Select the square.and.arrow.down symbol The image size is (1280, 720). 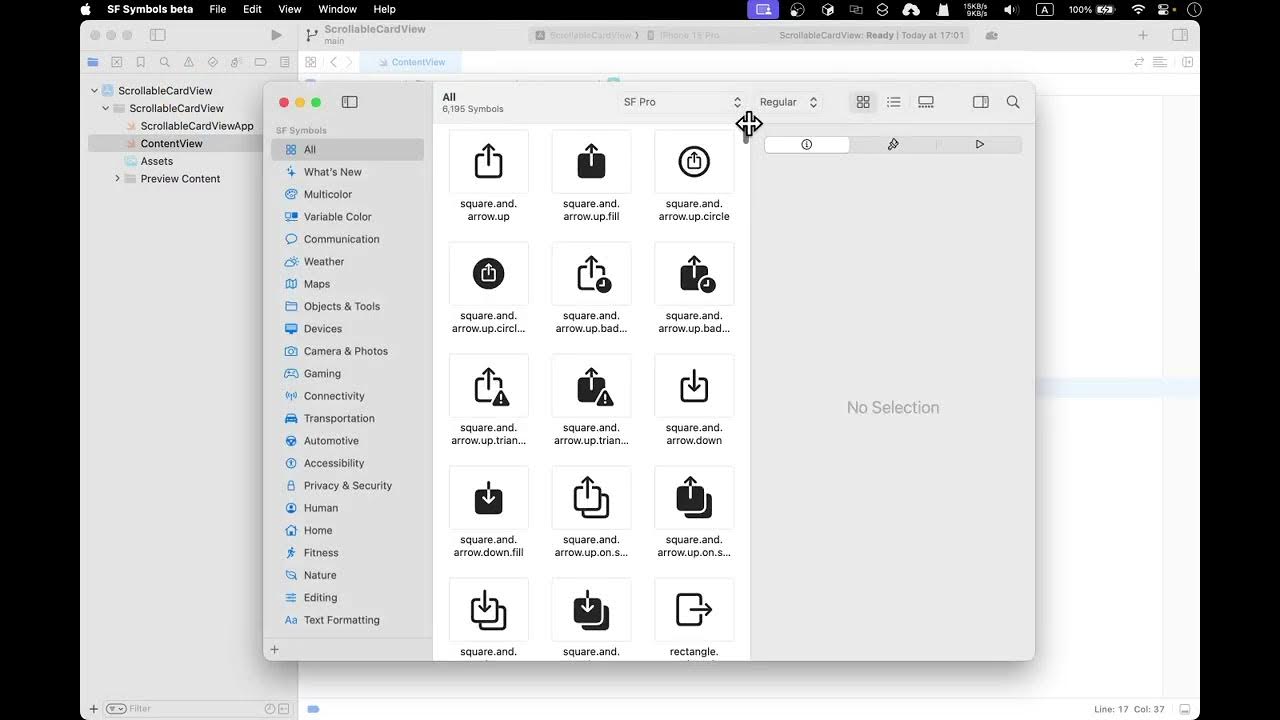[694, 386]
